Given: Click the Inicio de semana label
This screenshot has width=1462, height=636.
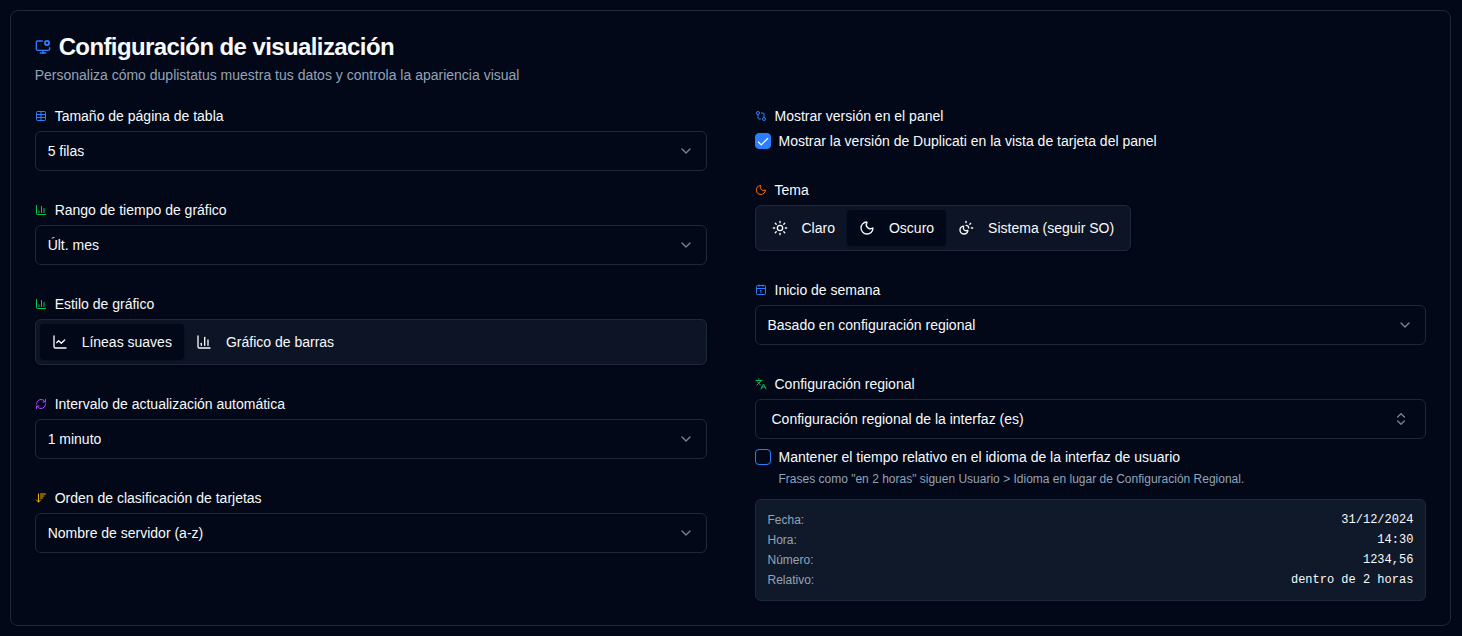Looking at the screenshot, I should coord(827,290).
